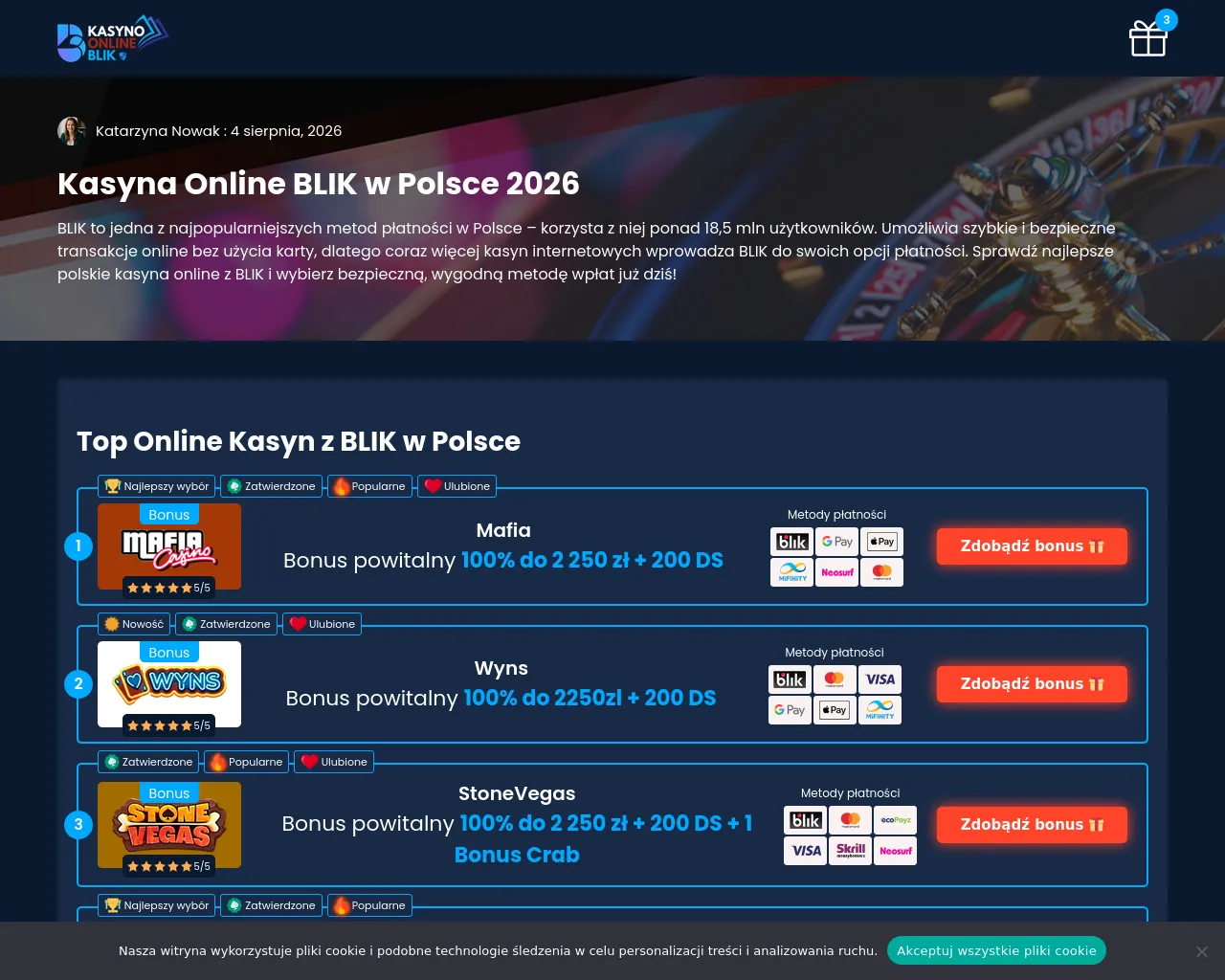The image size is (1225, 980).
Task: Open the gift bonuses icon in header
Action: tap(1148, 38)
